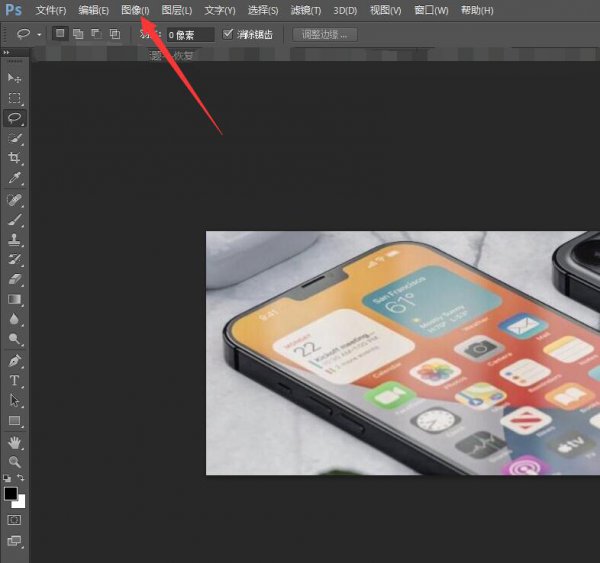This screenshot has width=600, height=563.
Task: Expand the collapsed toolbox with double arrows
Action: click(x=6, y=52)
